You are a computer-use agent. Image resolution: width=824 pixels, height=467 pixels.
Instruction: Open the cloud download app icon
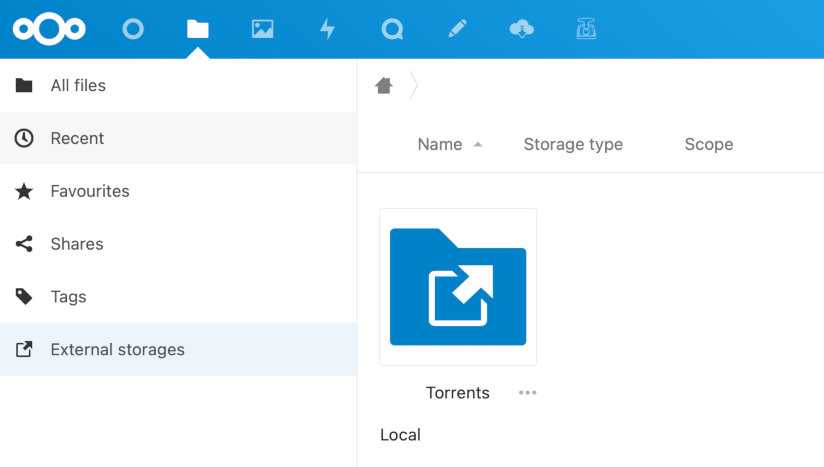[521, 29]
